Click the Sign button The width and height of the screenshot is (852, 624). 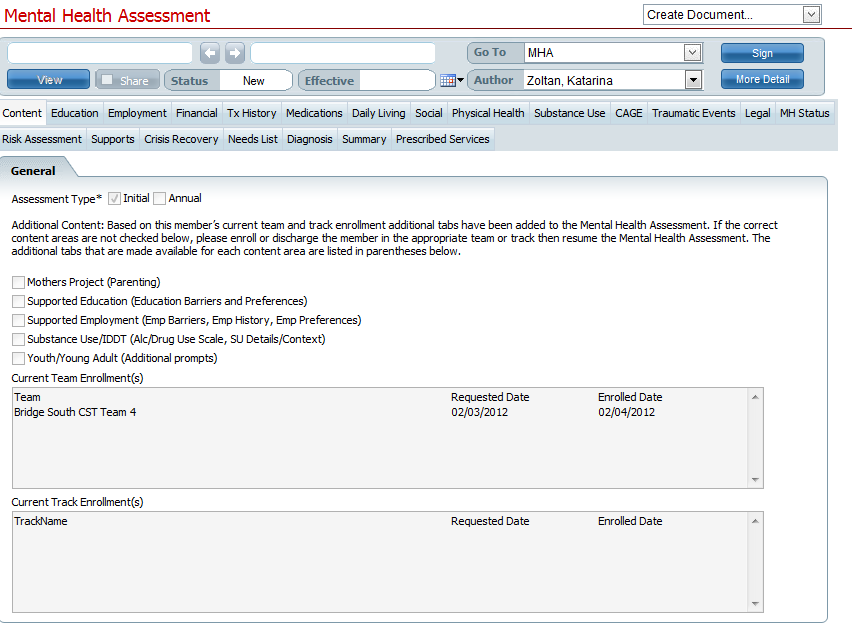pyautogui.click(x=762, y=52)
